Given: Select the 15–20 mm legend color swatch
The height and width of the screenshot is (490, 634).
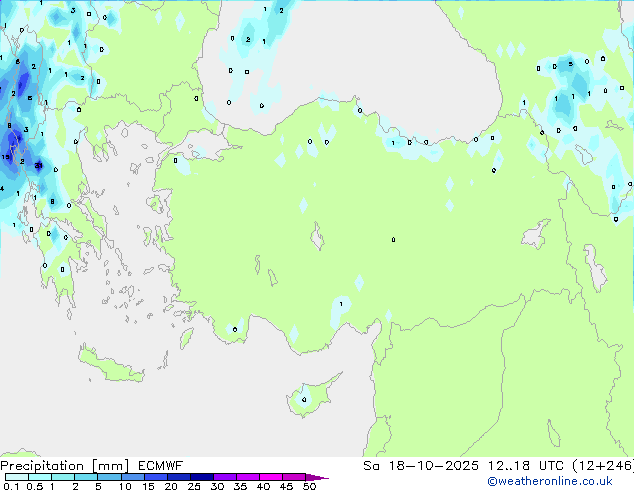Looking at the screenshot, I should [x=155, y=477].
